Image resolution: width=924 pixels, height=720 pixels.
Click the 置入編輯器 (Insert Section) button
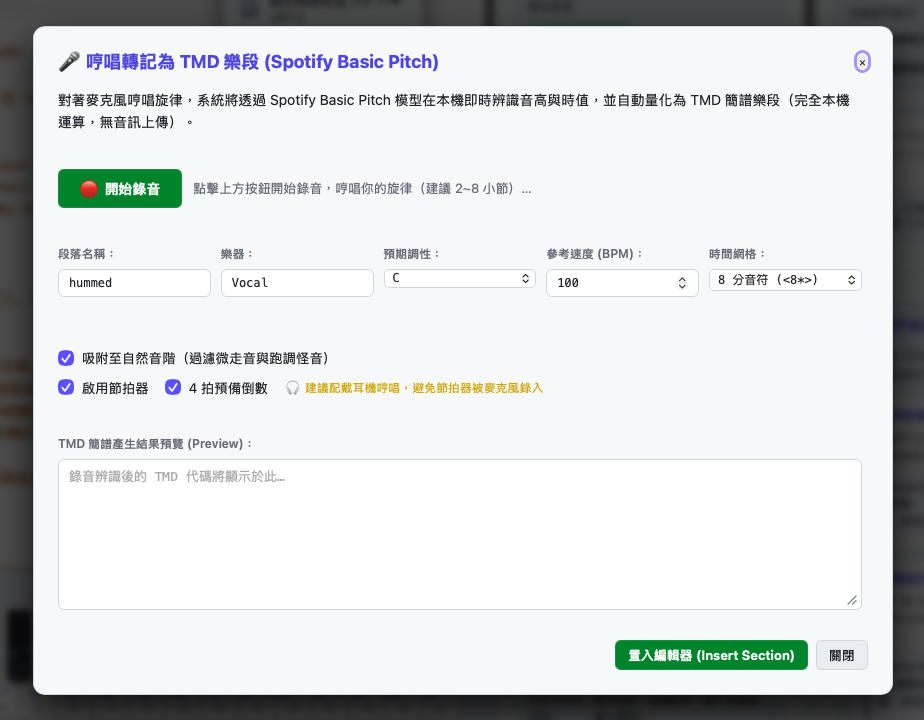pos(711,655)
